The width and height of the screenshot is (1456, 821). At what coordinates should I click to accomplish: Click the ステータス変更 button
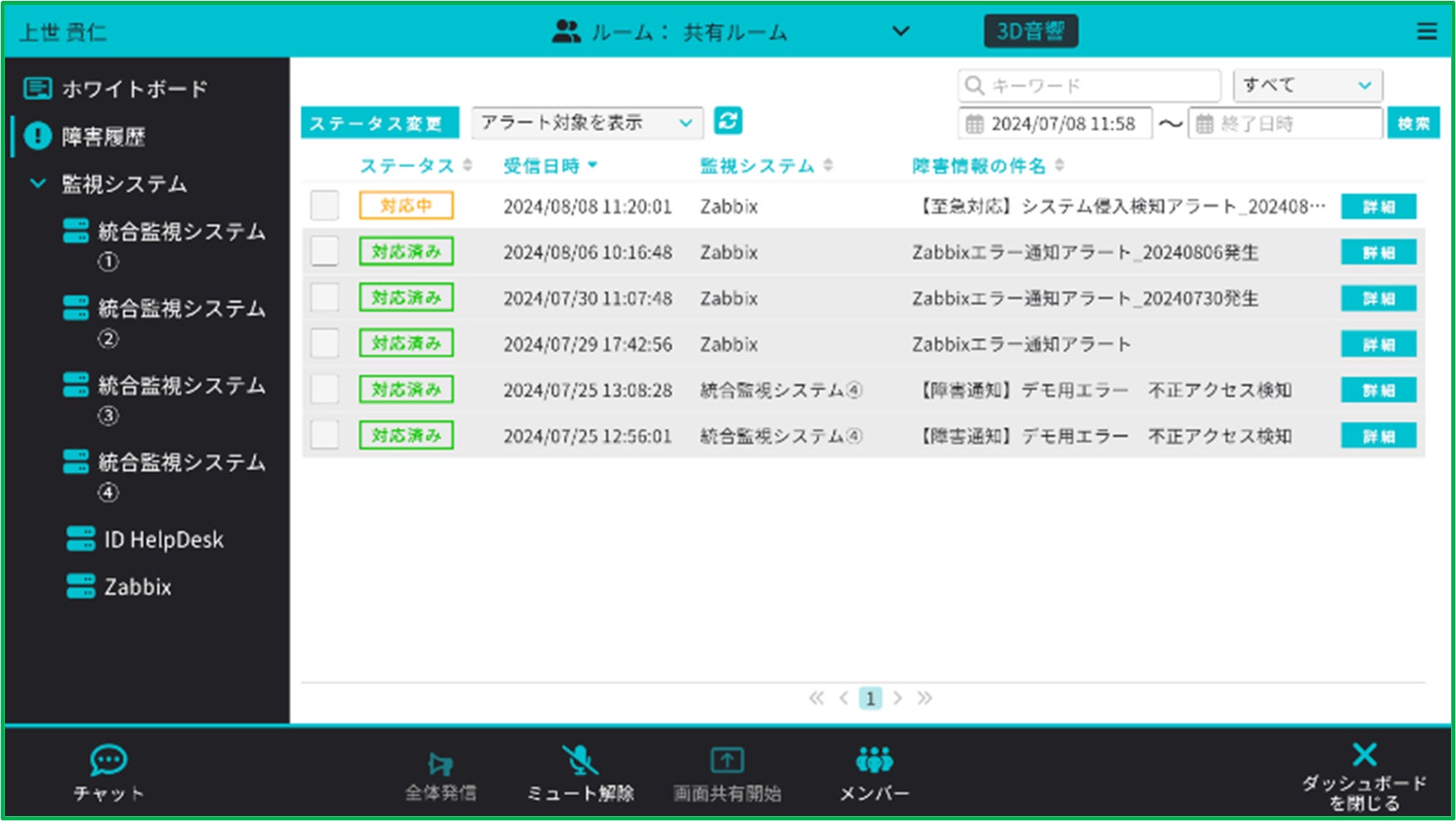(x=379, y=124)
